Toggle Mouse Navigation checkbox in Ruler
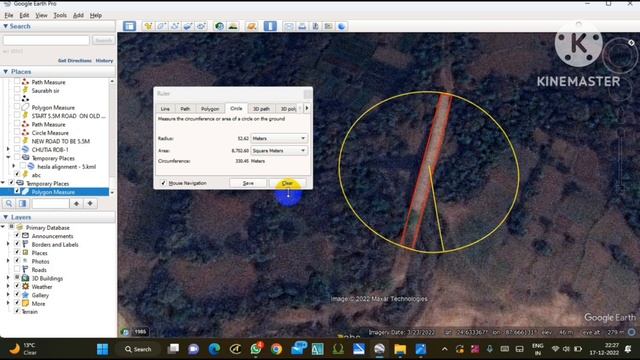 coord(163,183)
